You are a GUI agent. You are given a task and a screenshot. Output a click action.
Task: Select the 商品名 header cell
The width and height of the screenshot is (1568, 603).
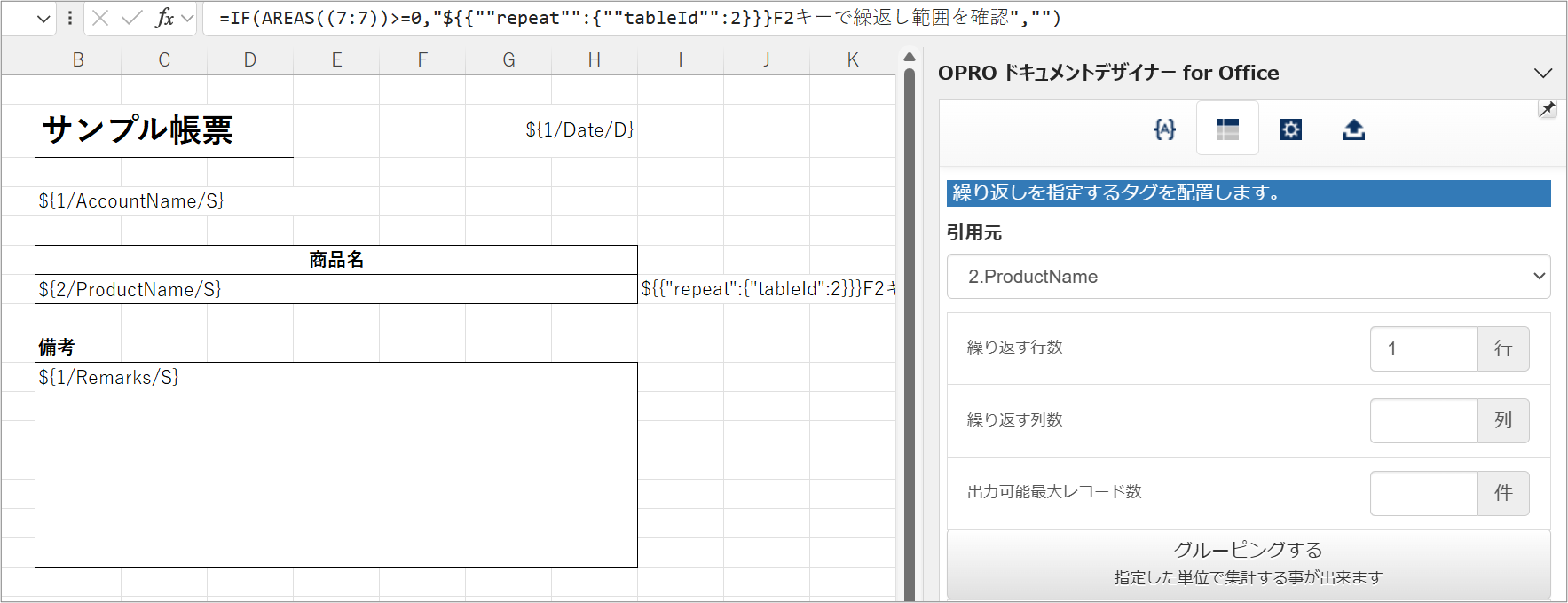click(336, 260)
